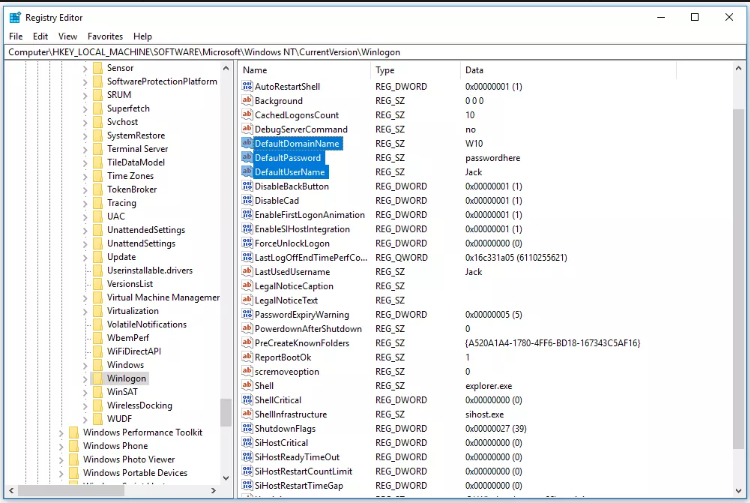
Task: Click the tree horizontal scrollbar right arrow
Action: (x=213, y=490)
